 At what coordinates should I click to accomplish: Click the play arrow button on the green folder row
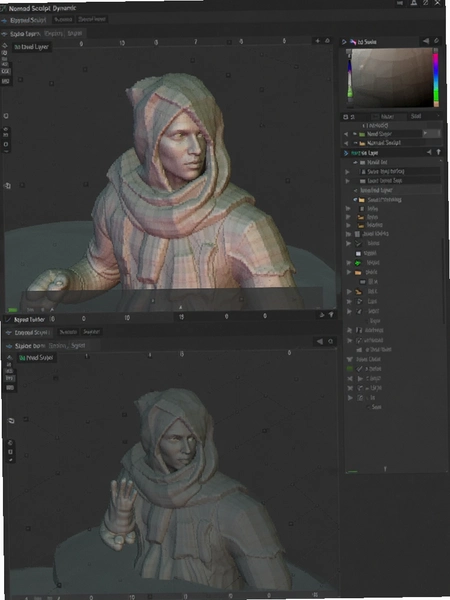point(425,134)
